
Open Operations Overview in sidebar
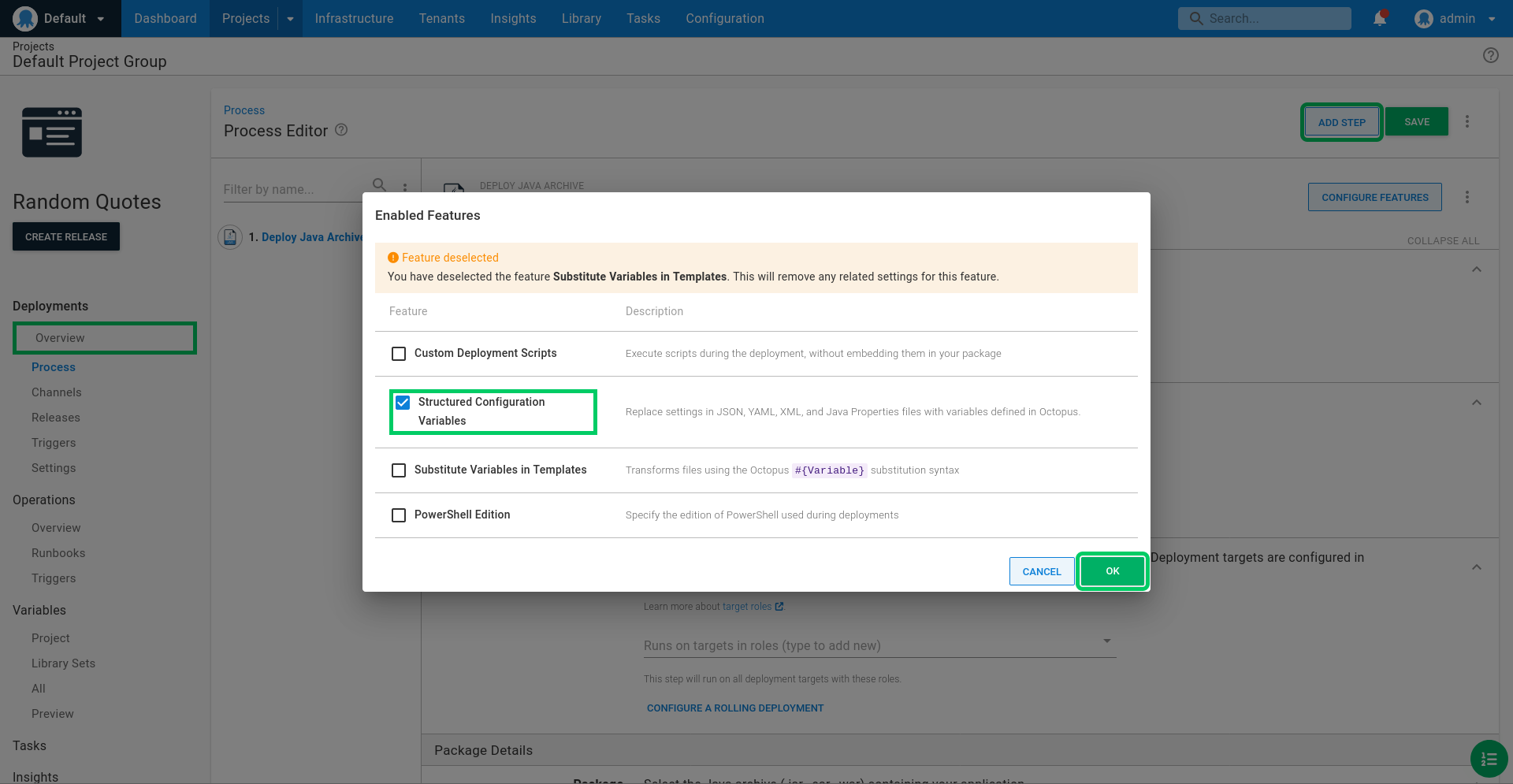pyautogui.click(x=56, y=528)
